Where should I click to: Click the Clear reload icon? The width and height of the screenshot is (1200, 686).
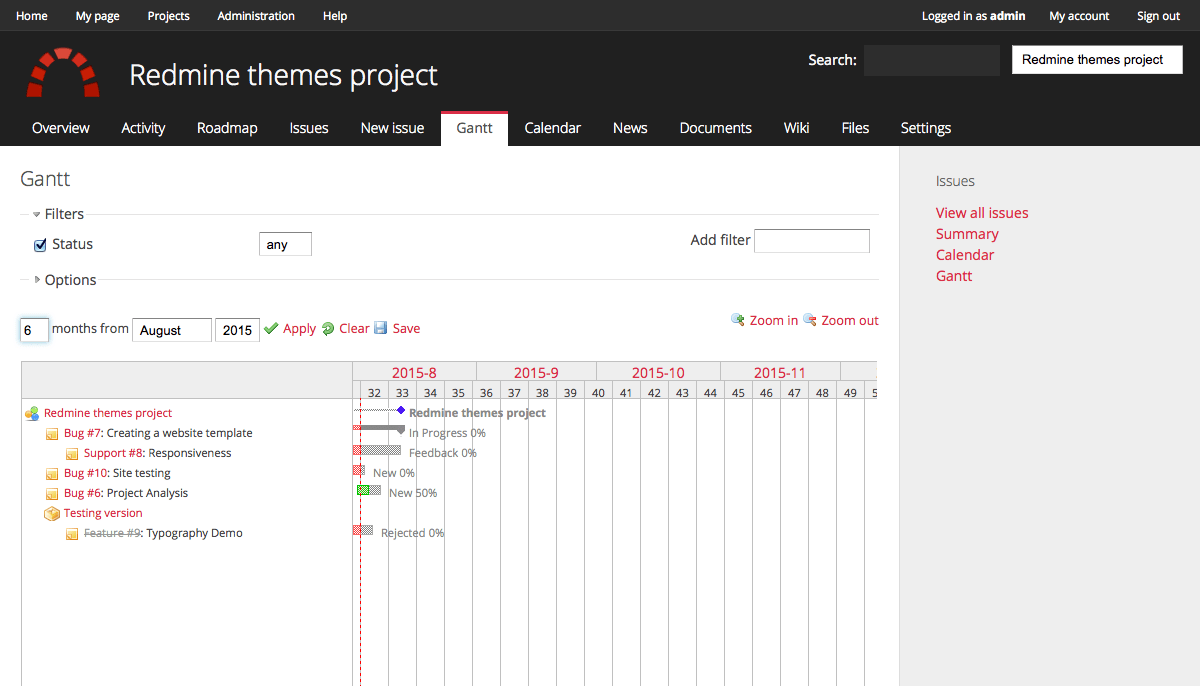pyautogui.click(x=328, y=328)
